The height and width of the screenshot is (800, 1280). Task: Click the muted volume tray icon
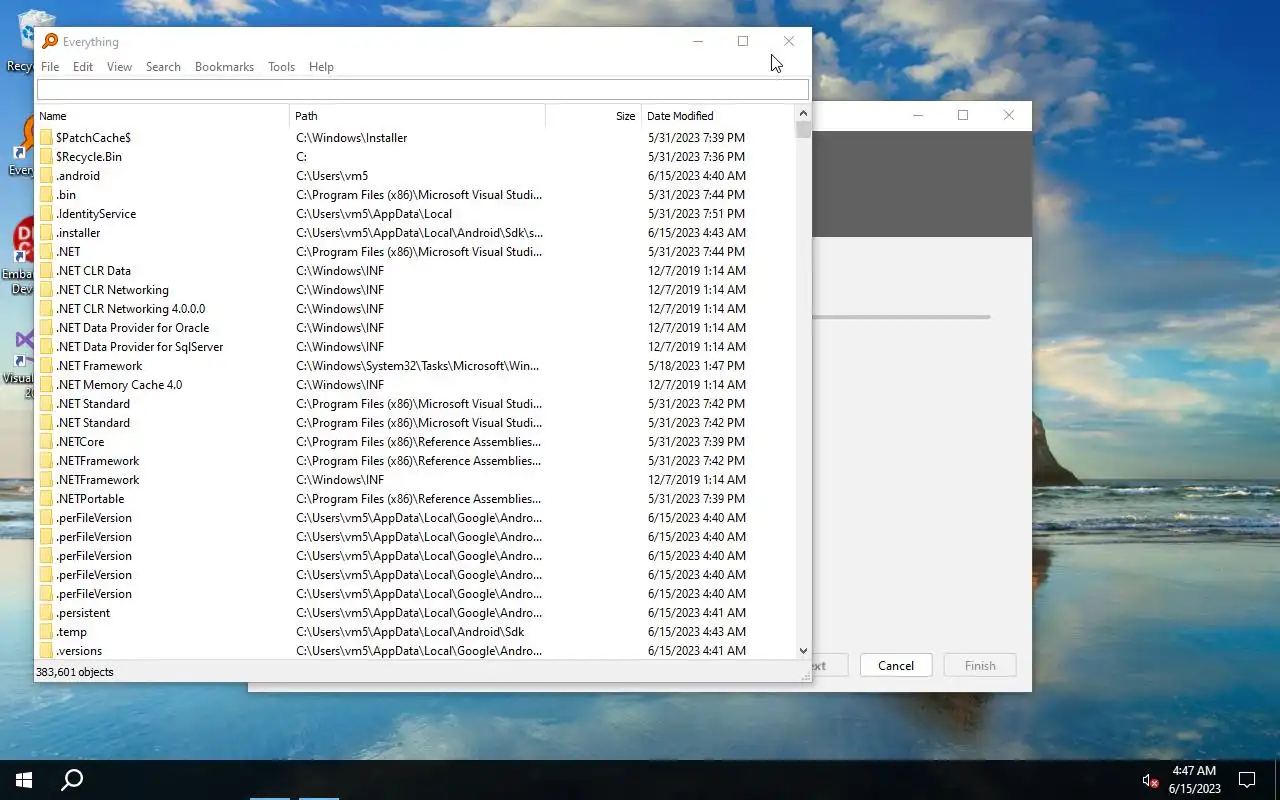(x=1150, y=780)
